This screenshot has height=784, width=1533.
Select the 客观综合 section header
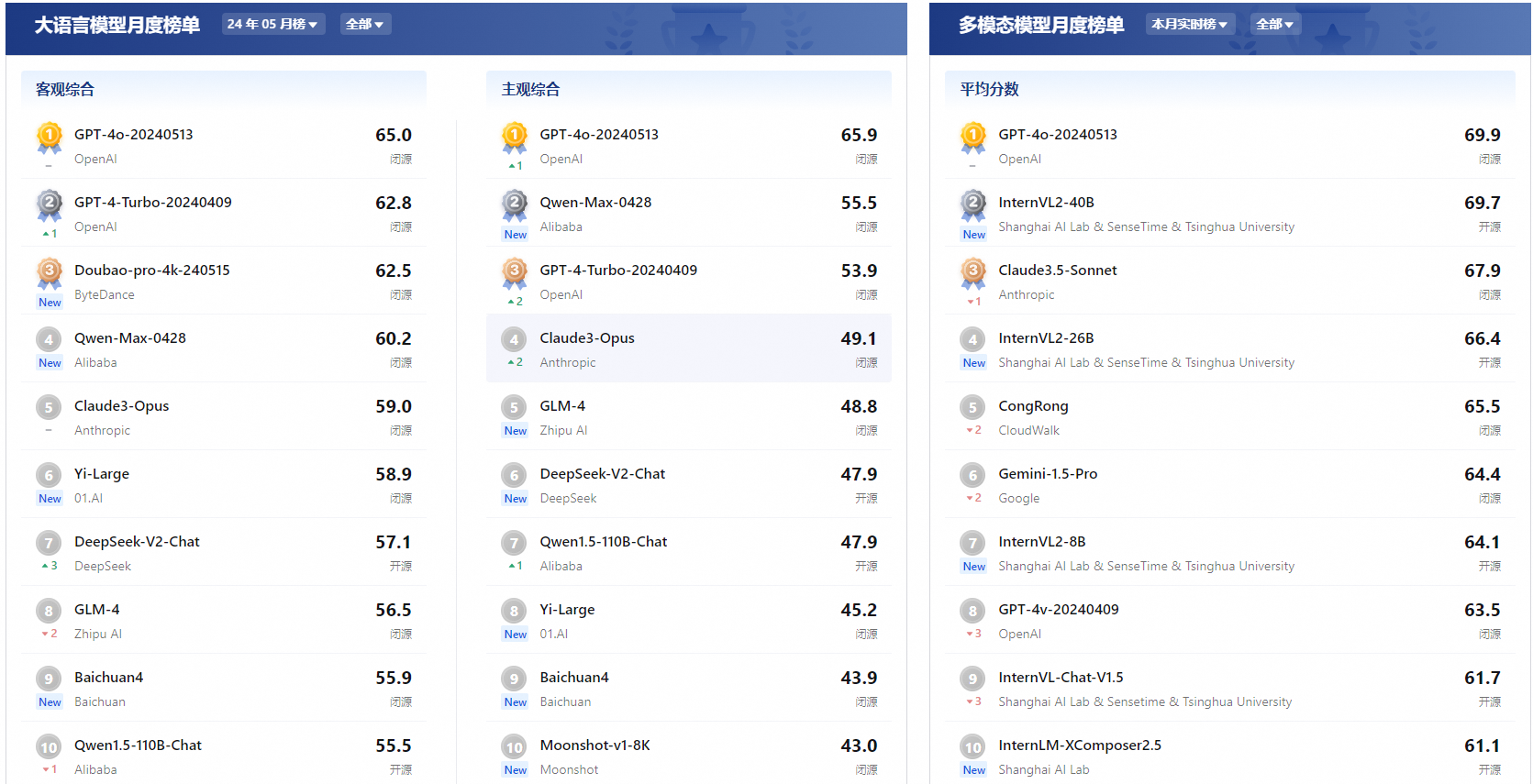click(65, 89)
